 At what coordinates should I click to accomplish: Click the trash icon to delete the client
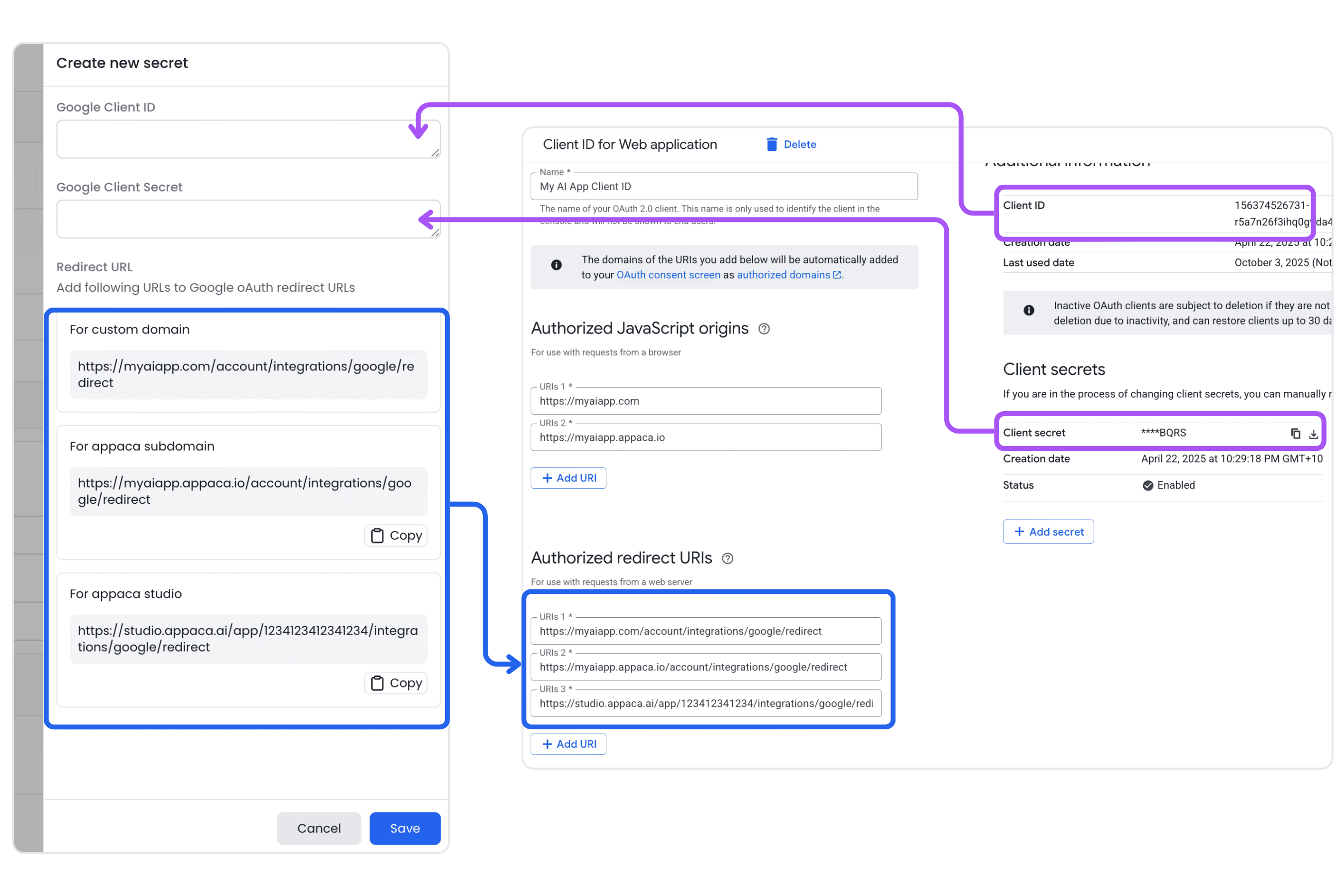pos(772,144)
